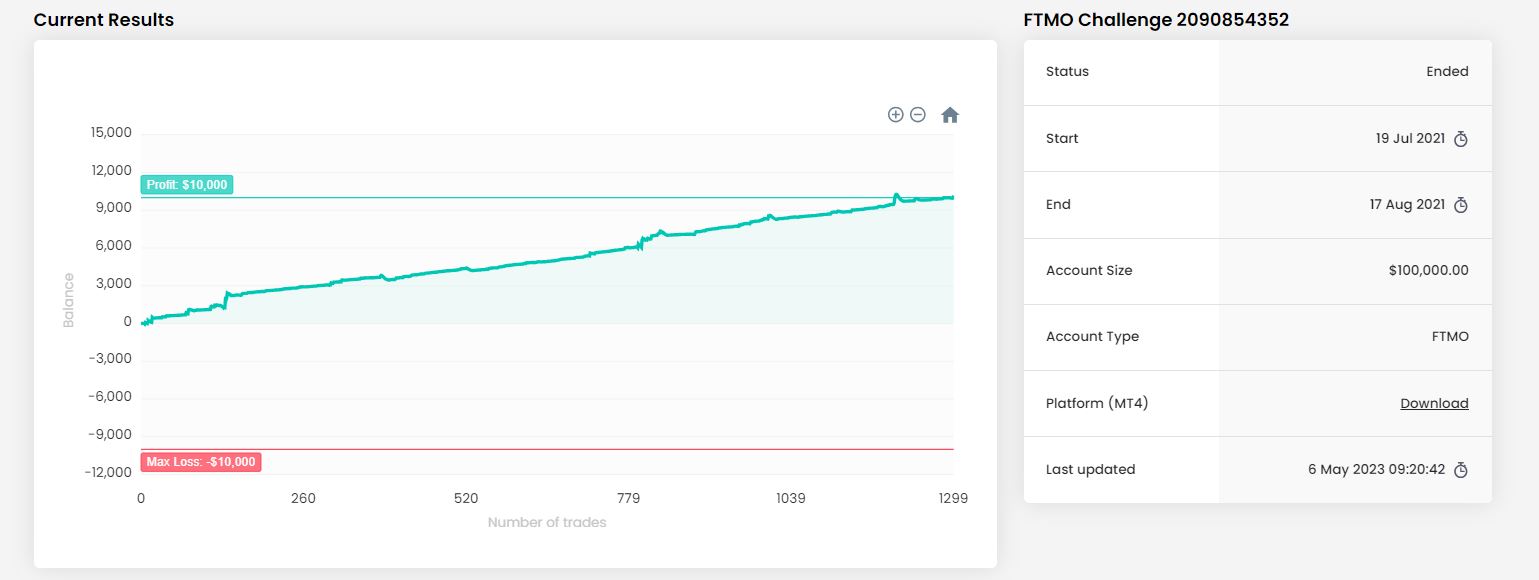Click the stopwatch icon beside End date
Screen dimensions: 1539x580
click(1460, 205)
